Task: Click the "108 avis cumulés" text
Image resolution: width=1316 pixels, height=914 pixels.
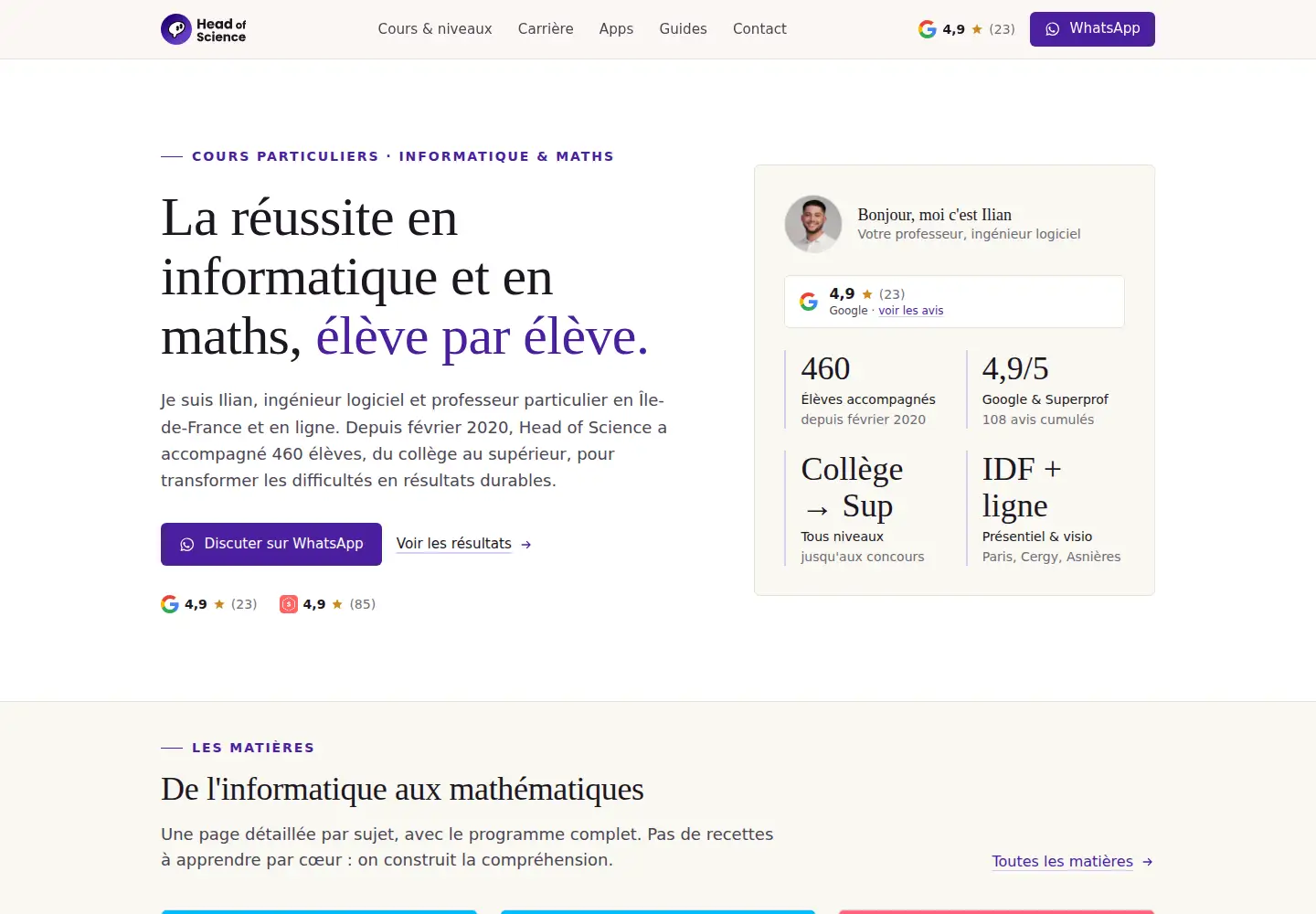Action: pyautogui.click(x=1038, y=420)
